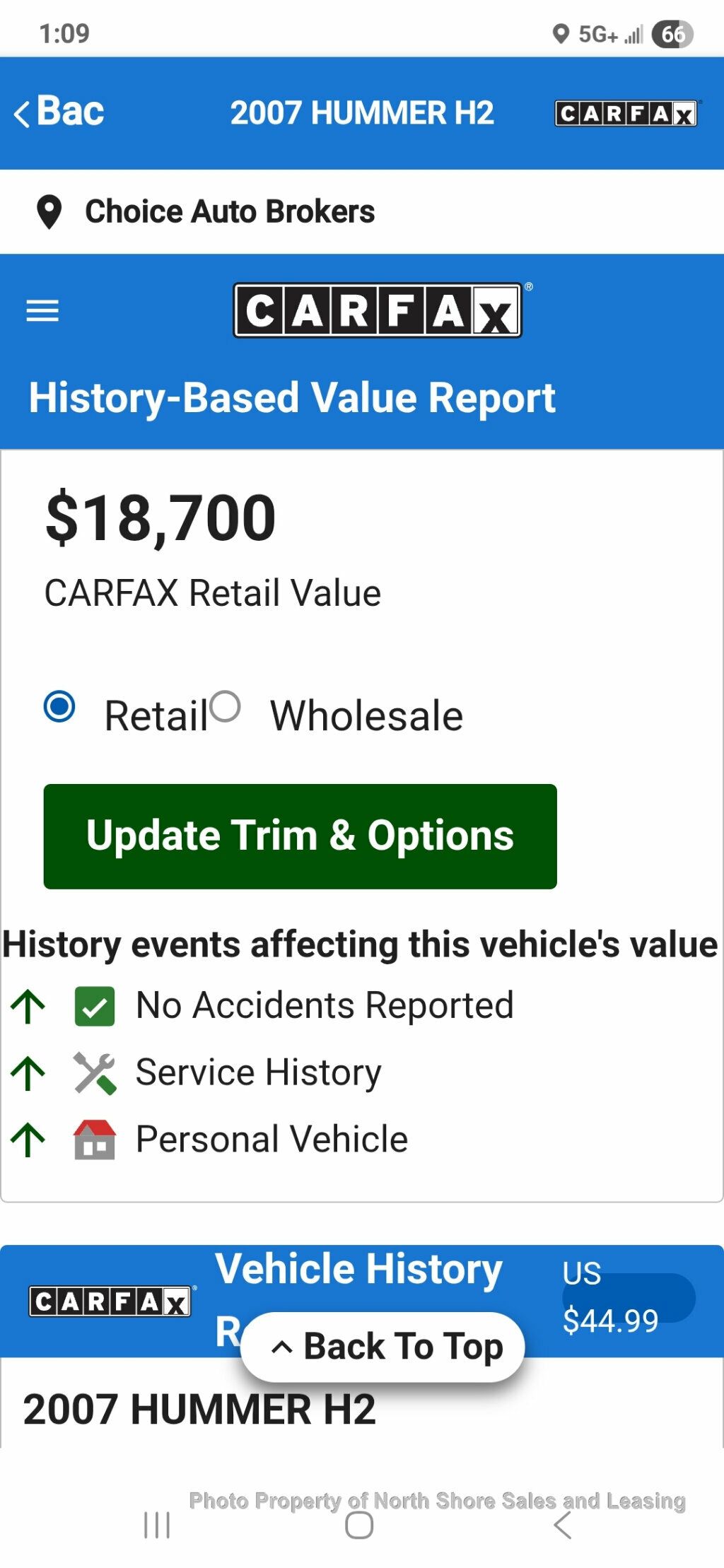
Task: Tap the large CARFAX logo banner
Action: click(378, 310)
